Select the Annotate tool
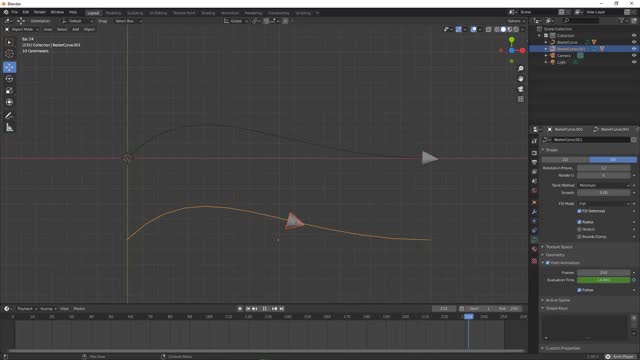640x360 pixels. [9, 116]
